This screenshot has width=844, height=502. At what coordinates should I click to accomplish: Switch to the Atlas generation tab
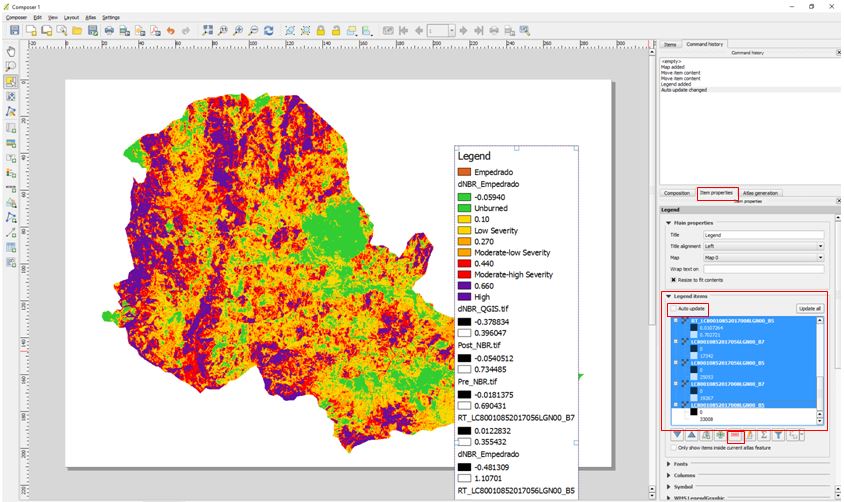762,192
